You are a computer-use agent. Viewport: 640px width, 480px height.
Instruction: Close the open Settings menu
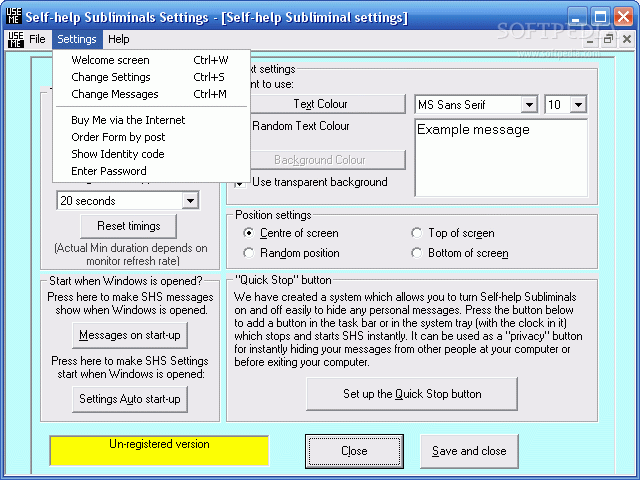coord(77,39)
